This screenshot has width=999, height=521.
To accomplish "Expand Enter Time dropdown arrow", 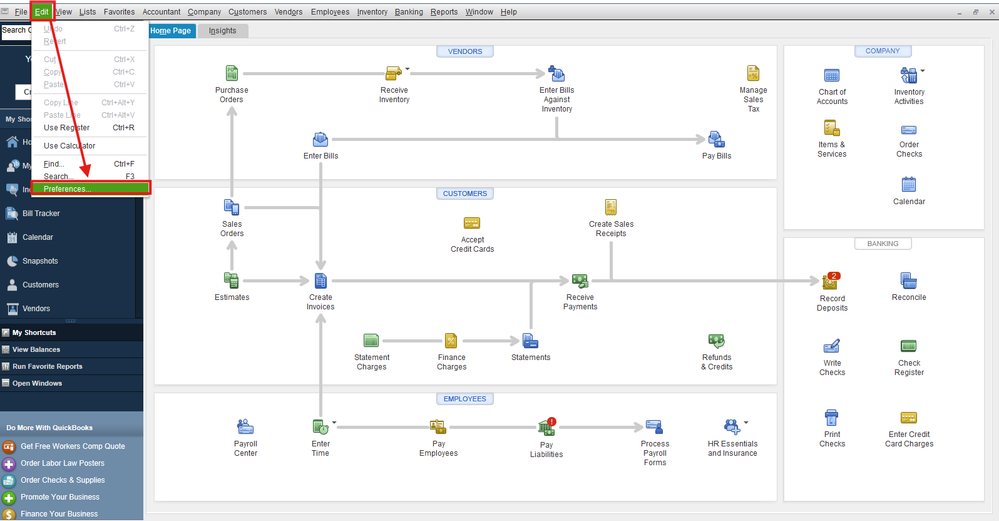I will [x=334, y=422].
